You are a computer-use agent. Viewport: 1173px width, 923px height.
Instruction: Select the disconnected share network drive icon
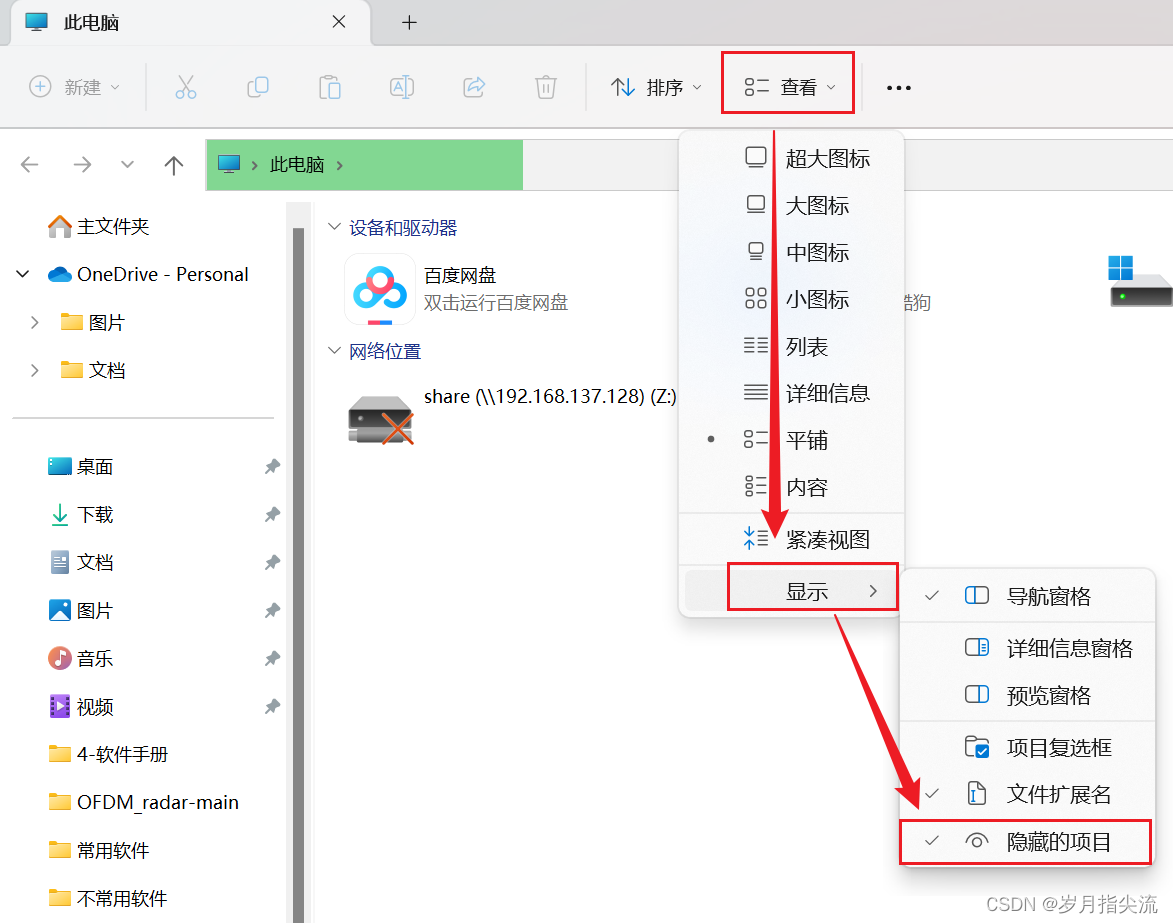pyautogui.click(x=381, y=420)
